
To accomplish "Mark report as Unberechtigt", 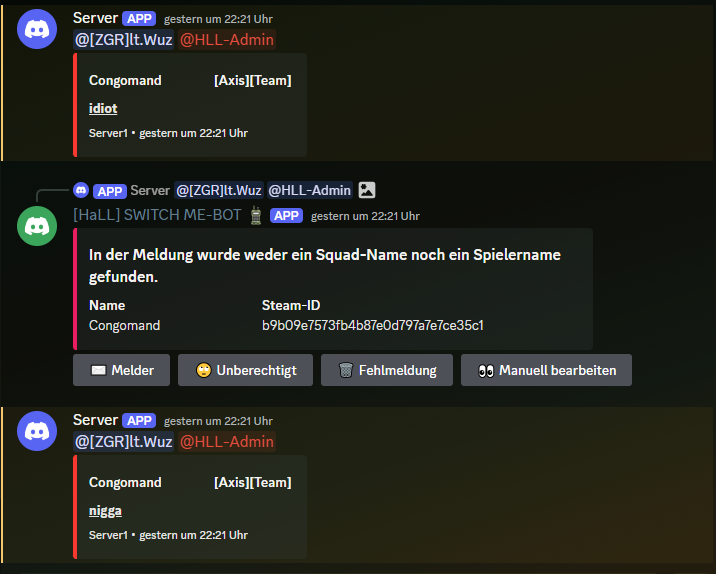I will (x=245, y=370).
